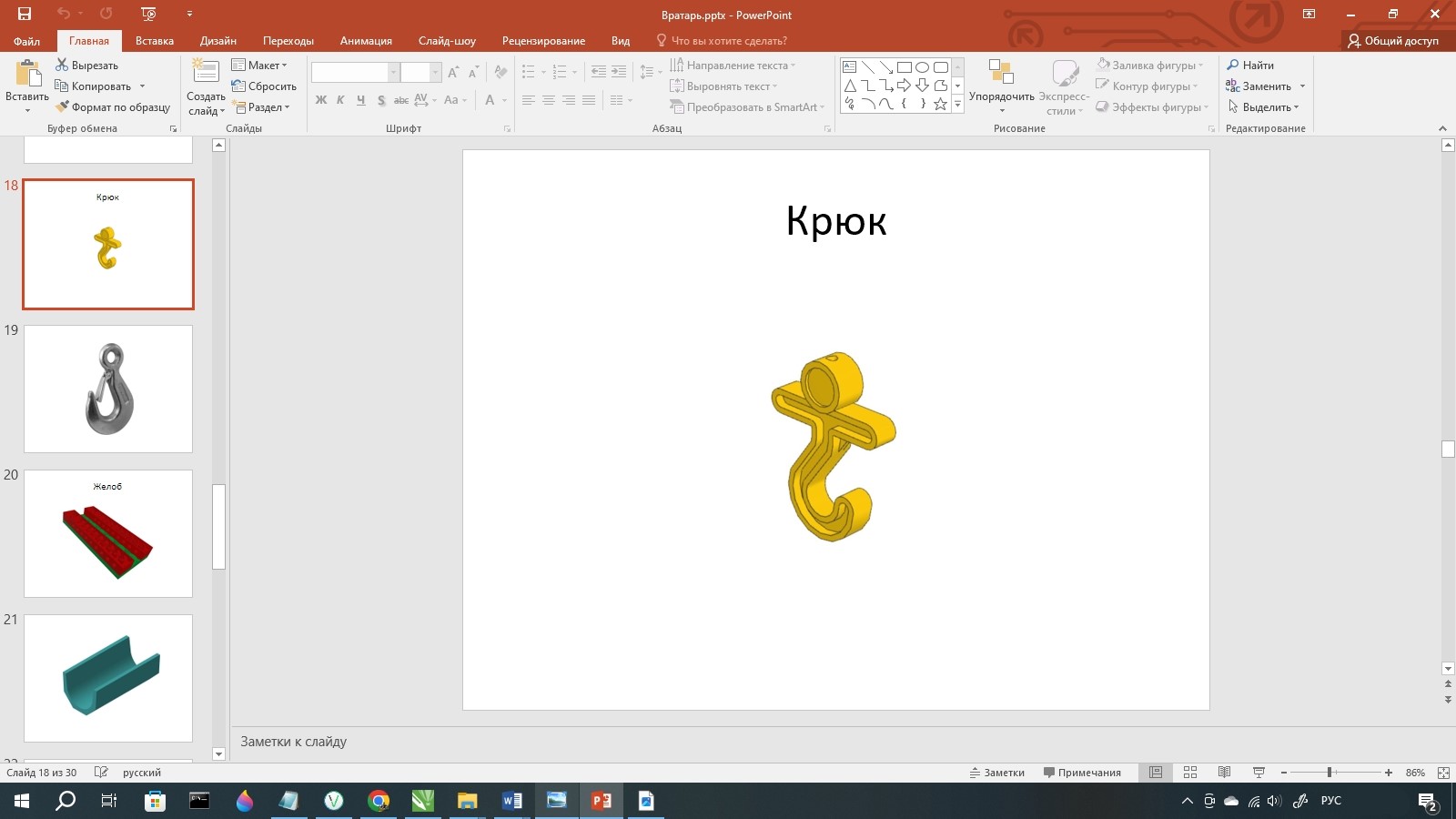This screenshot has width=1456, height=819.
Task: Toggle Comments (Примечания) pane
Action: point(1082,773)
